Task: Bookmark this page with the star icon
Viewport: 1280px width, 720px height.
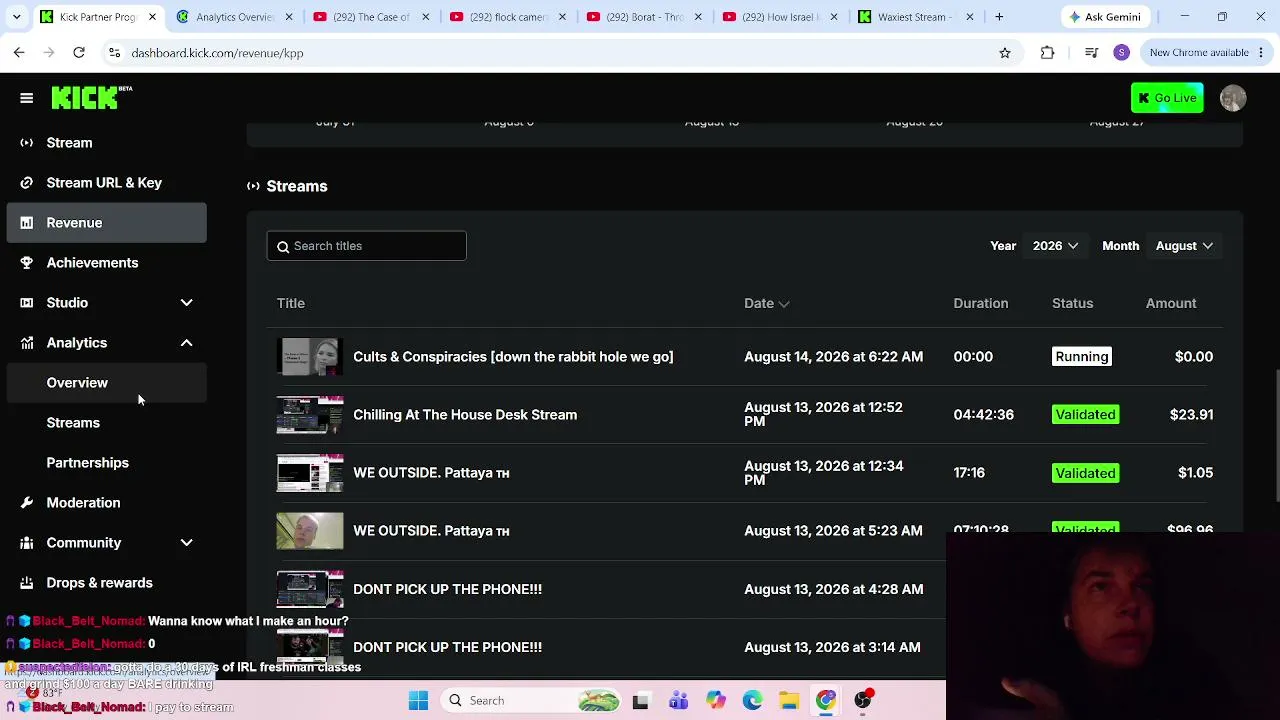Action: (x=1005, y=53)
